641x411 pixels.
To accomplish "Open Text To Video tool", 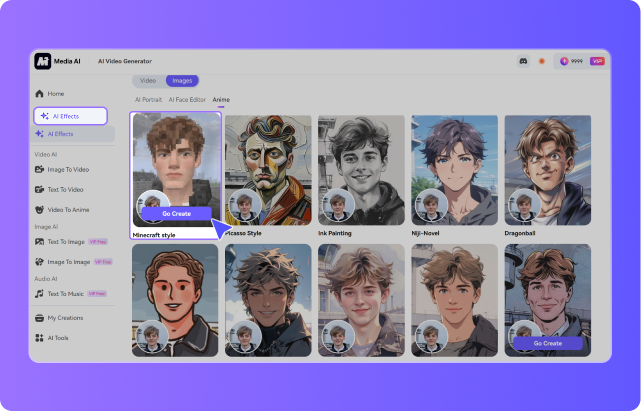I will 65,190.
